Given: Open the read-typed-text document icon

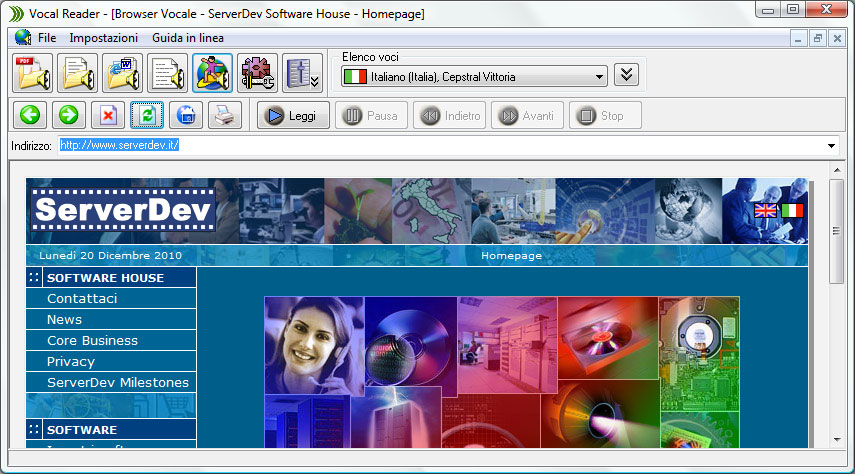Looking at the screenshot, I should tap(167, 73).
